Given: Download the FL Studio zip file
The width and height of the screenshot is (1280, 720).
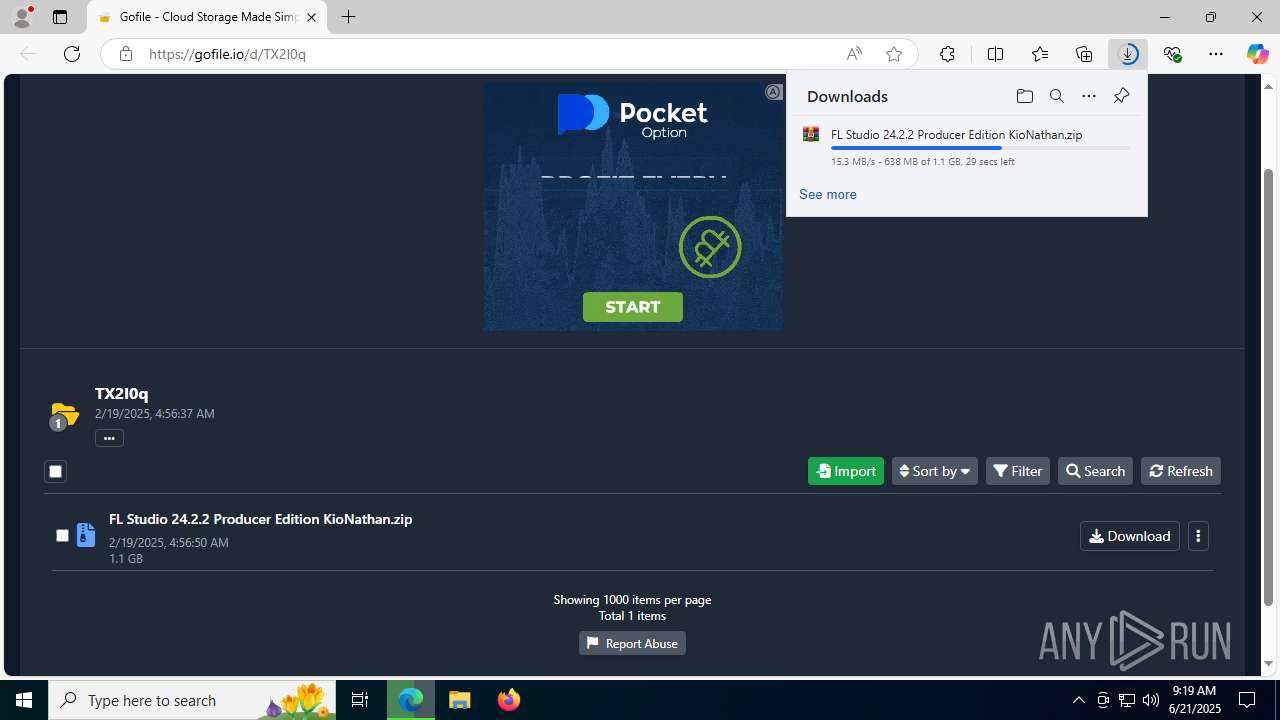Looking at the screenshot, I should pos(1130,536).
